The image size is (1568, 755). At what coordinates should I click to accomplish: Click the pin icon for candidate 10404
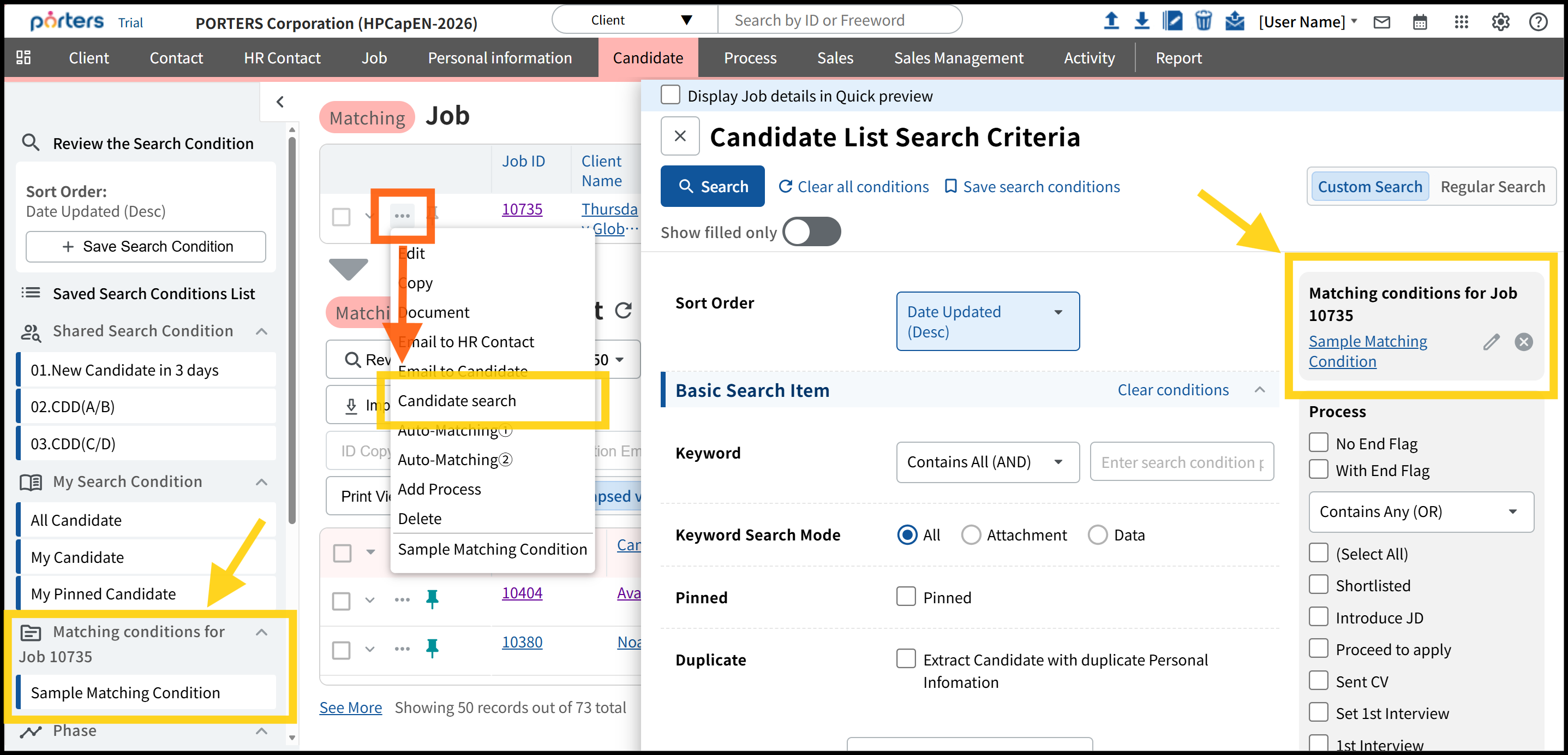coord(432,599)
